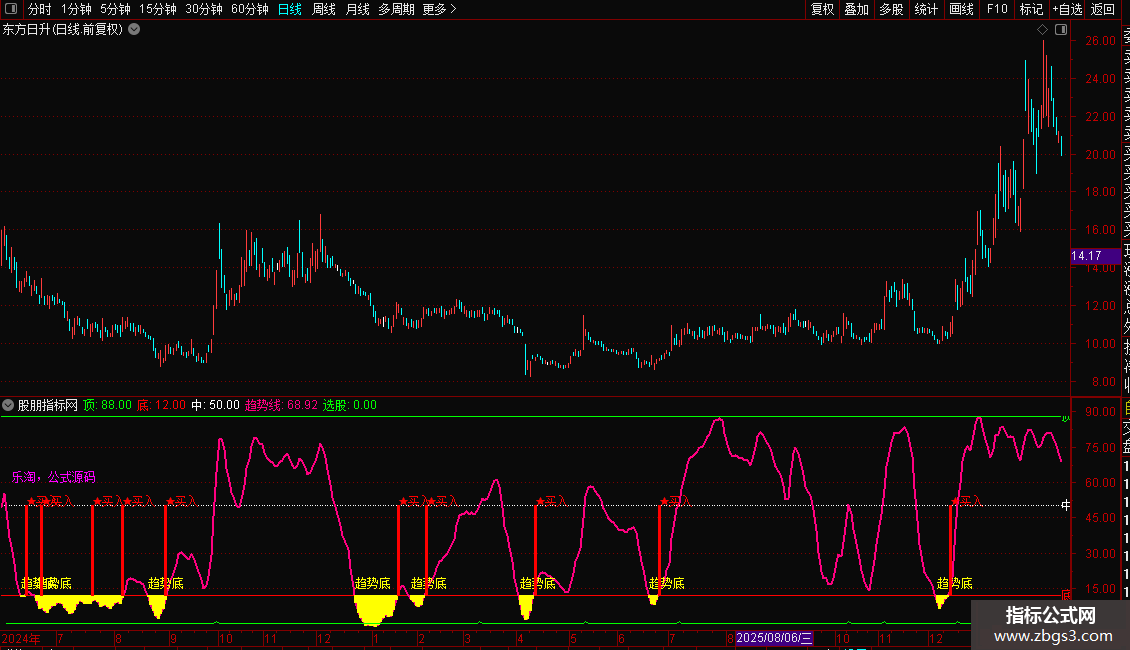Select the 月线 monthly period
Image resolution: width=1130 pixels, height=650 pixels.
coord(357,9)
